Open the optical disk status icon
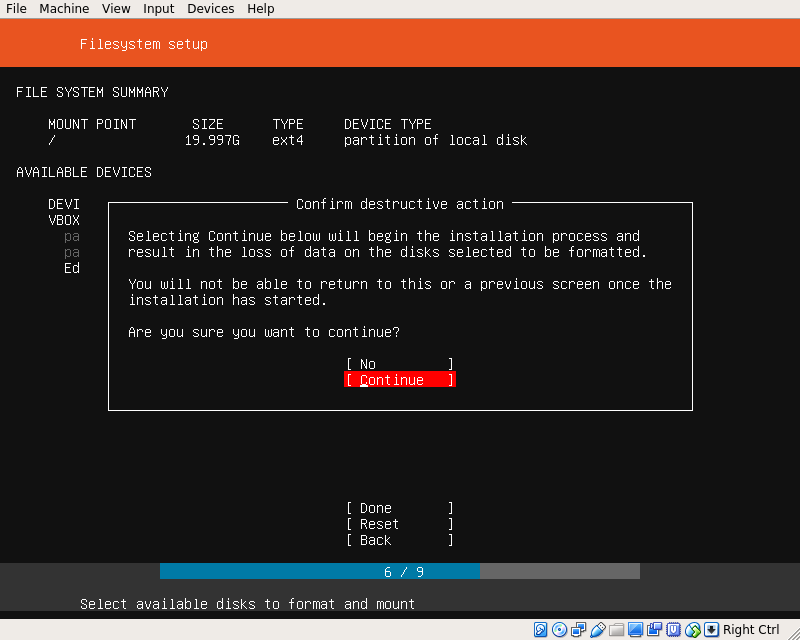Image resolution: width=800 pixels, height=640 pixels. pyautogui.click(x=560, y=630)
